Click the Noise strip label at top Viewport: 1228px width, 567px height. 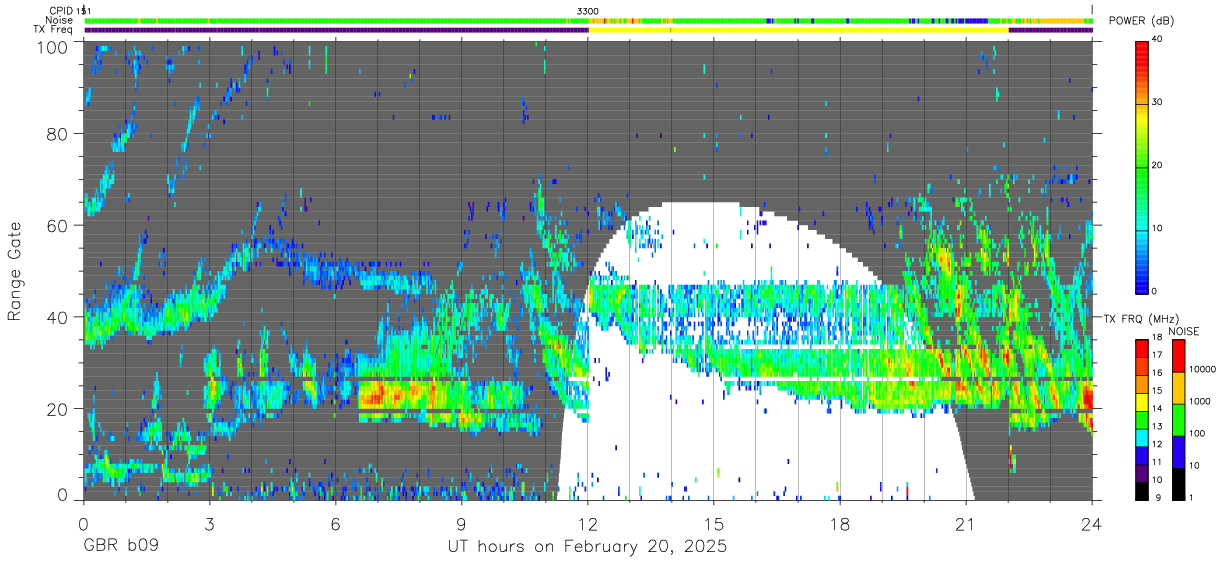(x=59, y=20)
